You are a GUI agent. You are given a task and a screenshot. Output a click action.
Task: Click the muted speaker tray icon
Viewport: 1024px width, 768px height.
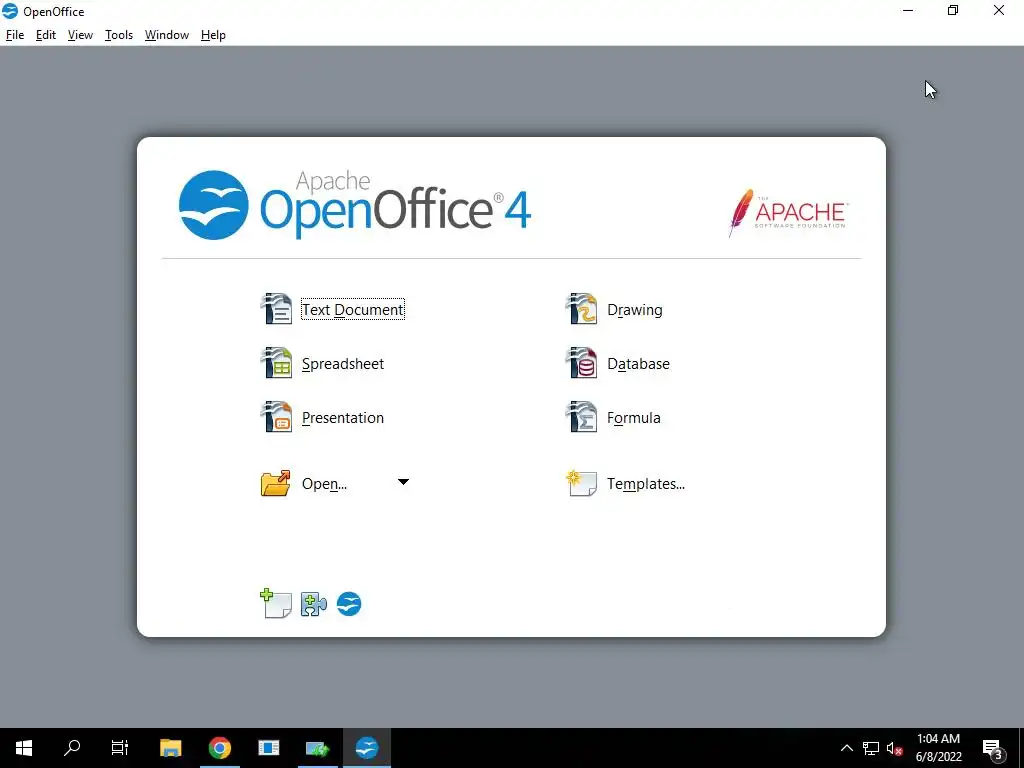click(894, 748)
